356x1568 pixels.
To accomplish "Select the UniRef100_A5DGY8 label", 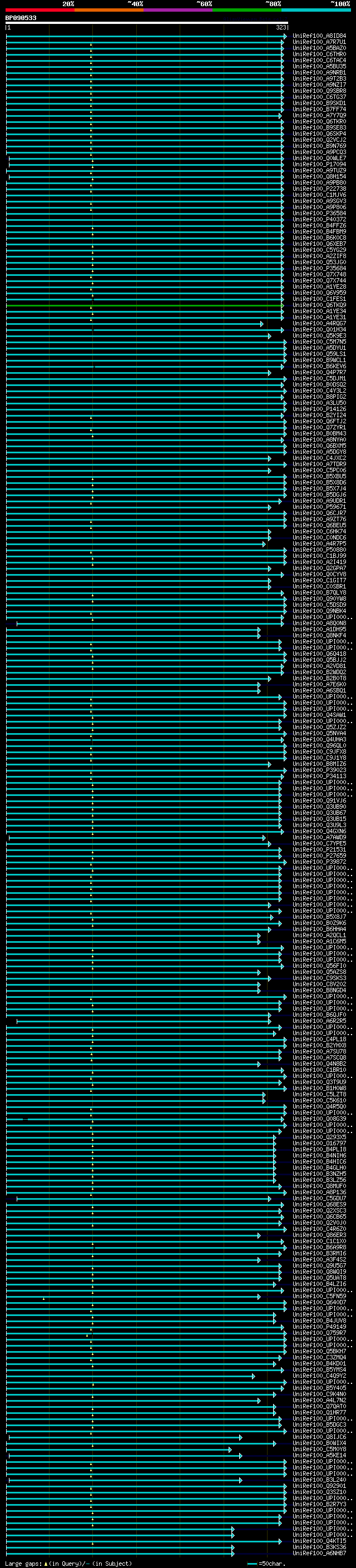I will coord(319,452).
